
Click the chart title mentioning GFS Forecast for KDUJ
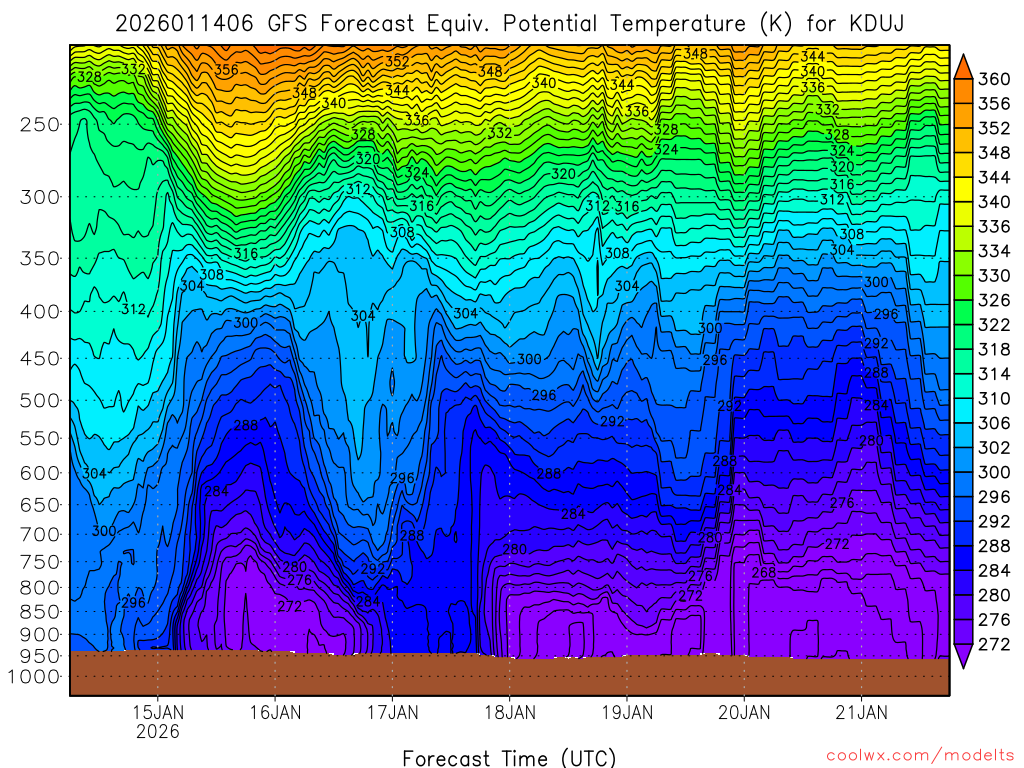509,24
